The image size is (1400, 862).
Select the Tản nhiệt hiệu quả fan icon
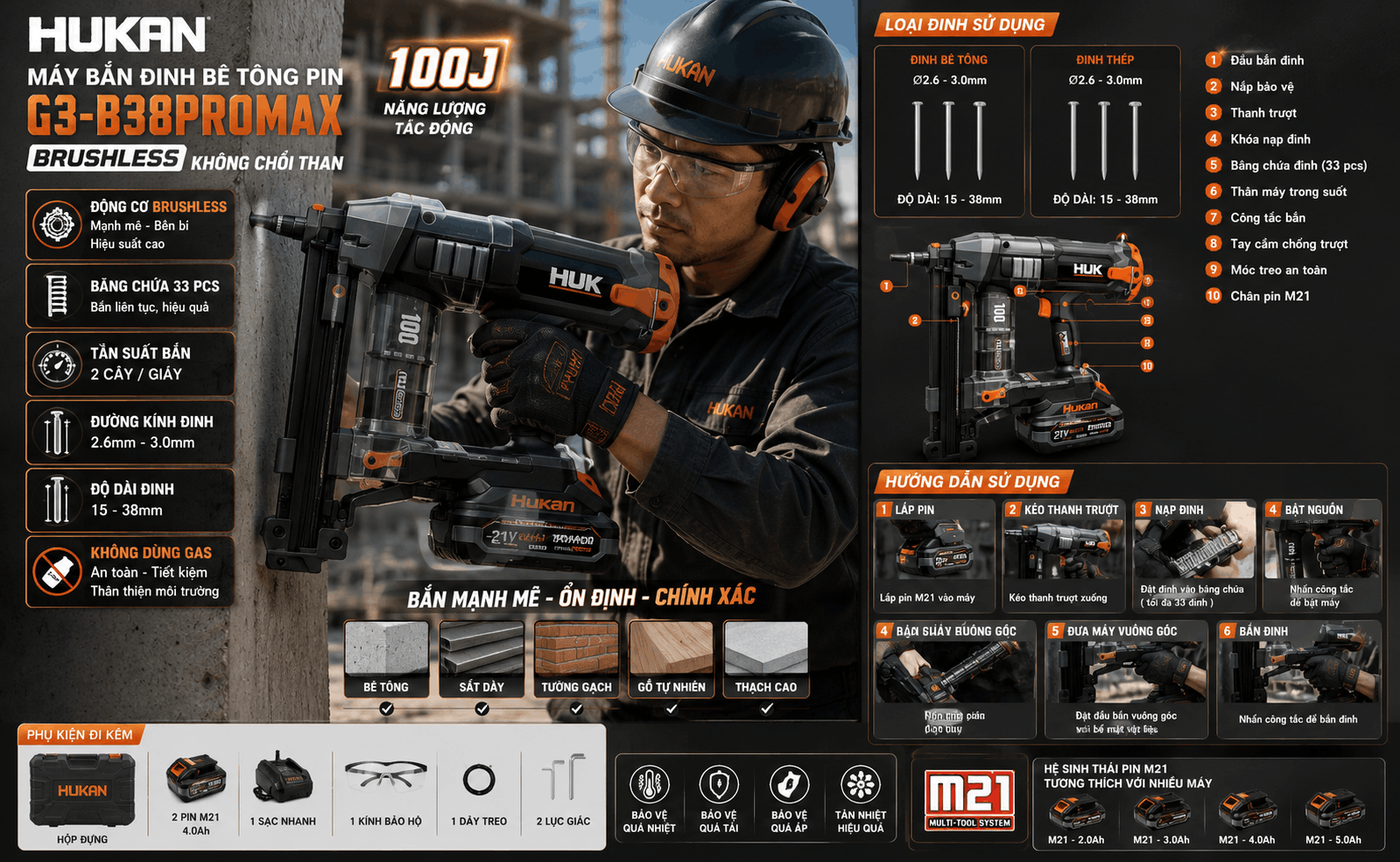(860, 785)
